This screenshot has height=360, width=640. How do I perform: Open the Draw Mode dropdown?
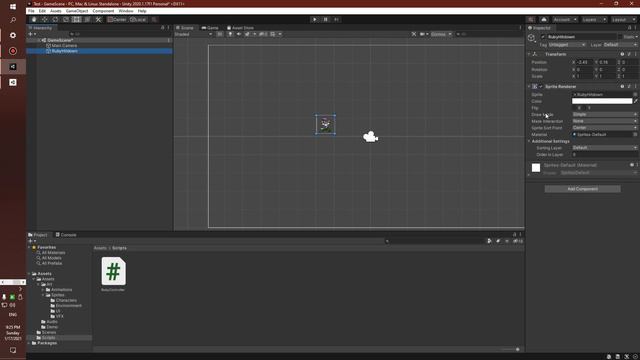click(604, 115)
